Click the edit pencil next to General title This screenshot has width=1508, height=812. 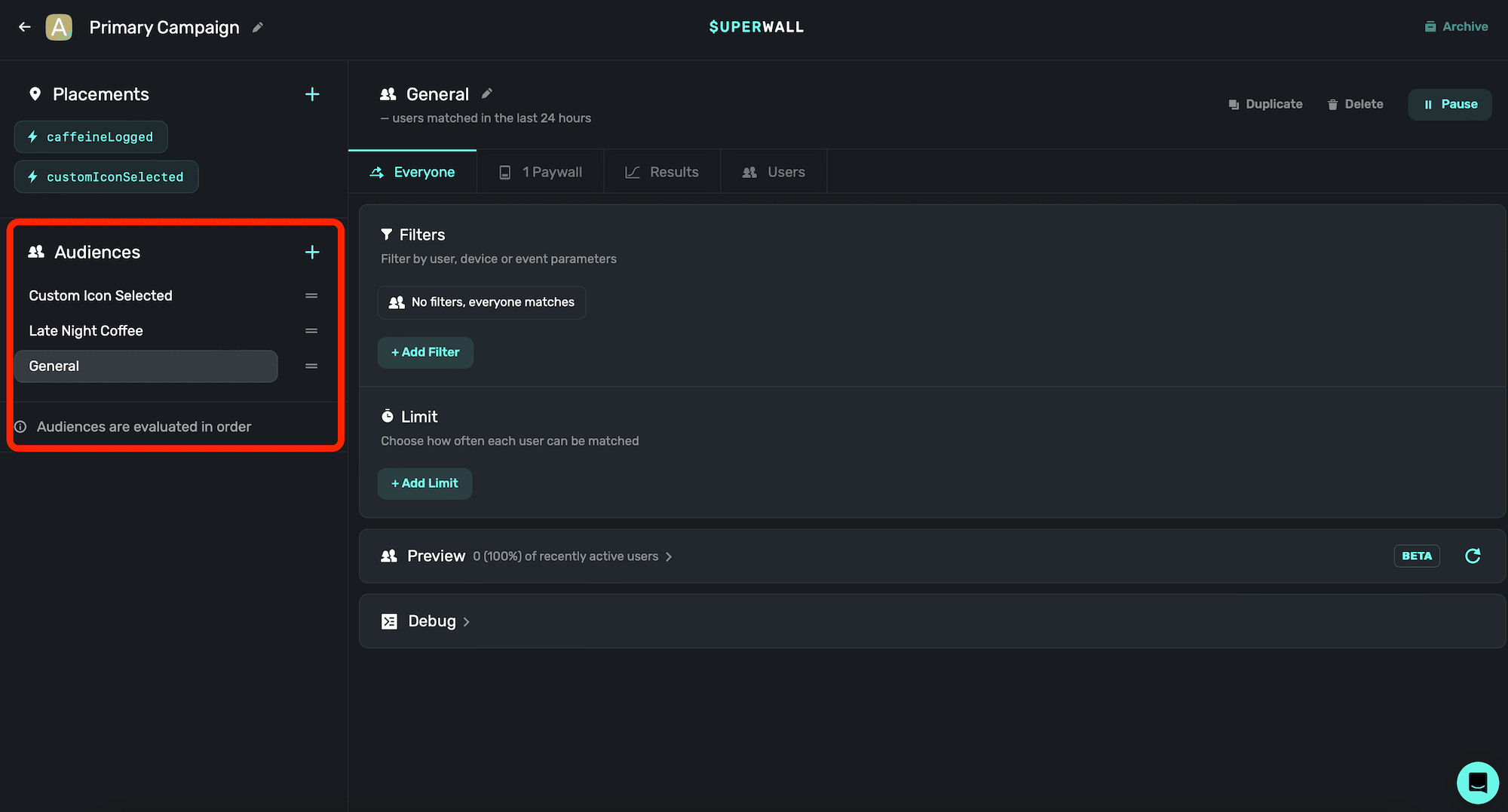tap(487, 93)
